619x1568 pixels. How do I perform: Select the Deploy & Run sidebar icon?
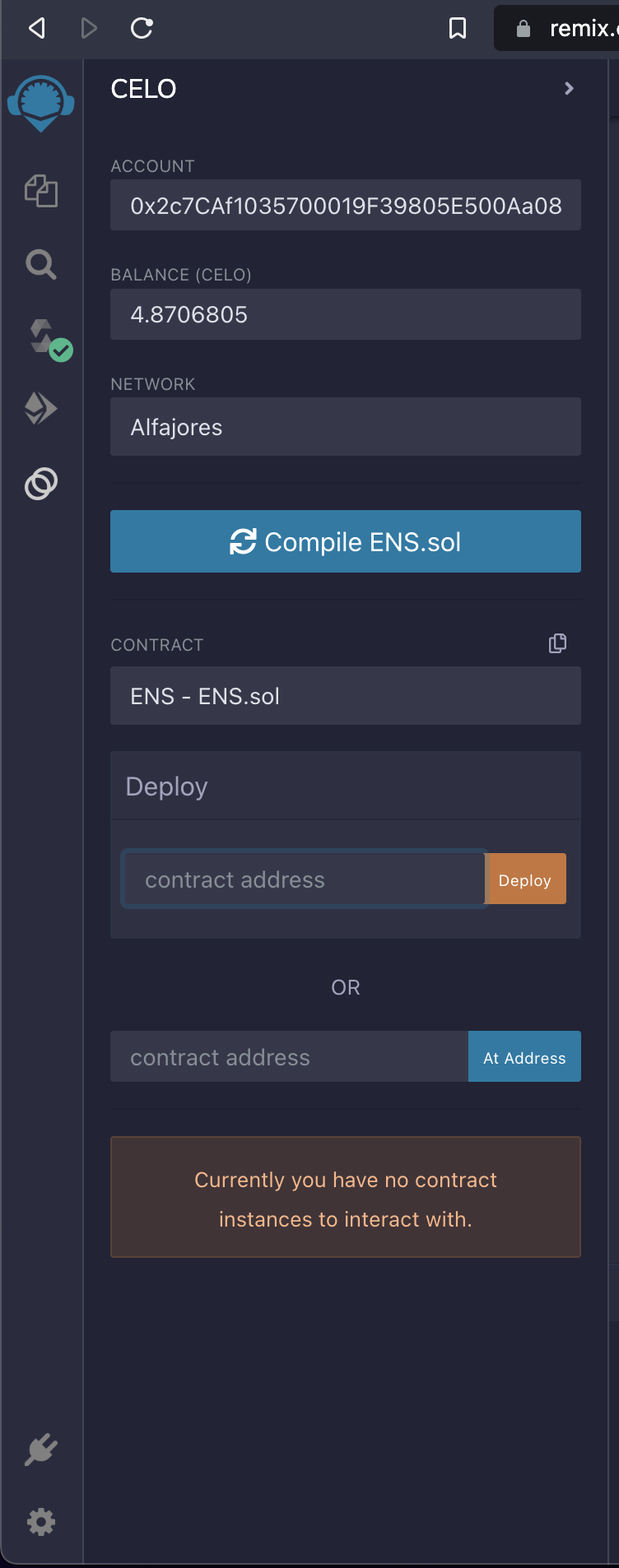[41, 407]
